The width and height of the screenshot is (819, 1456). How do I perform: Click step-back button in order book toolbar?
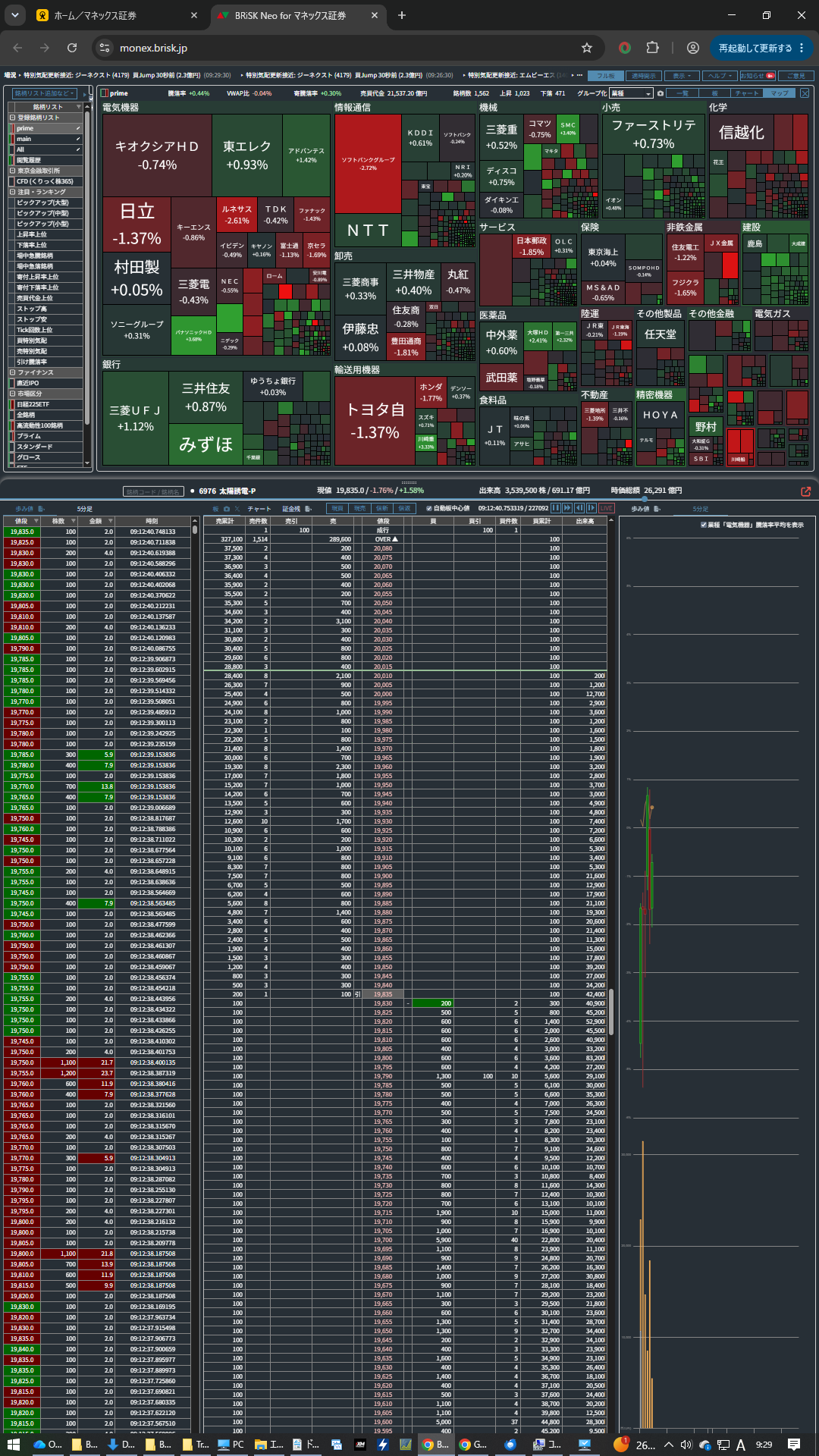pyautogui.click(x=579, y=508)
